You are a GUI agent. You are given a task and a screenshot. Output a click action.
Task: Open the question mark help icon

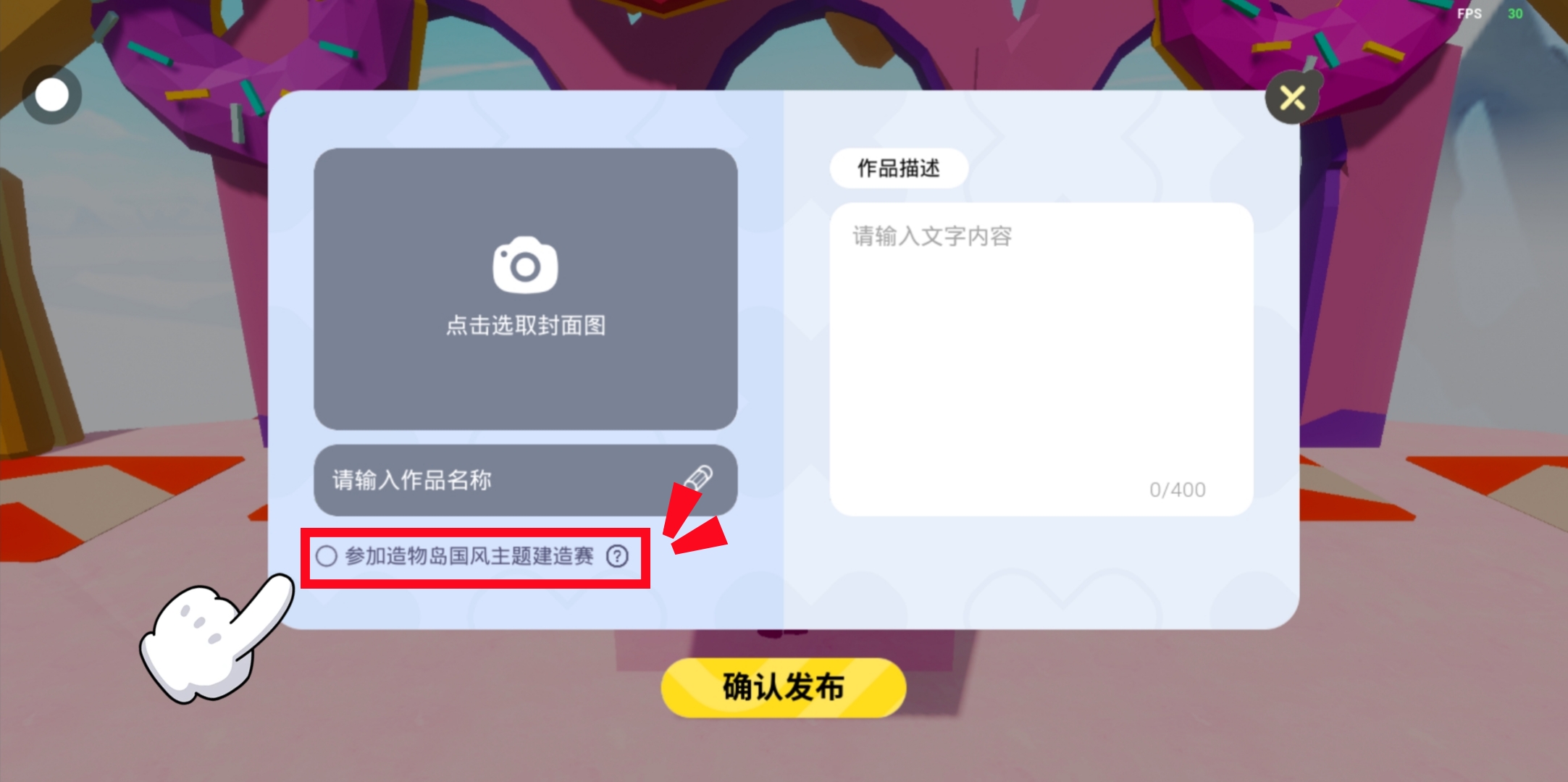[x=617, y=556]
